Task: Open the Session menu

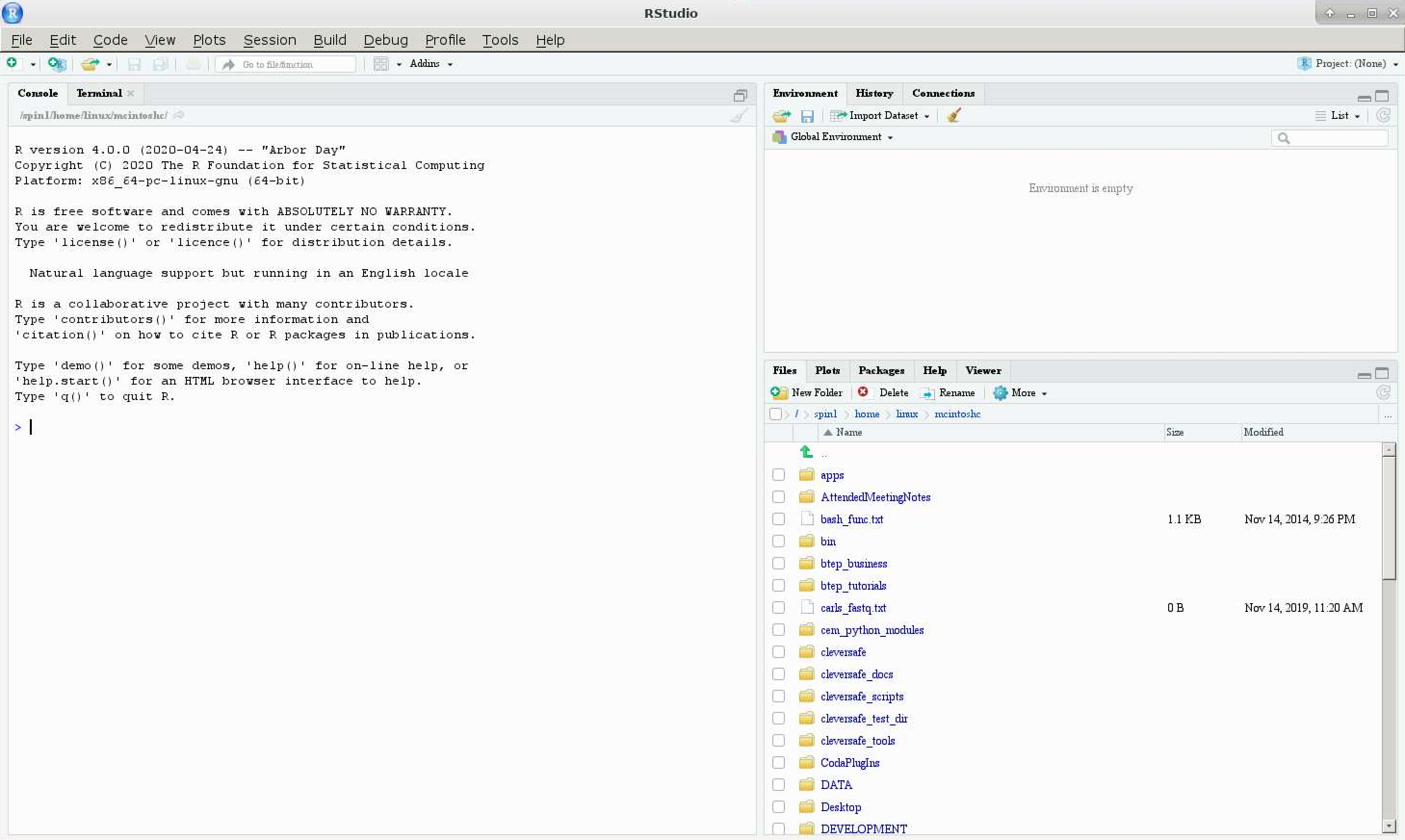Action: (270, 40)
